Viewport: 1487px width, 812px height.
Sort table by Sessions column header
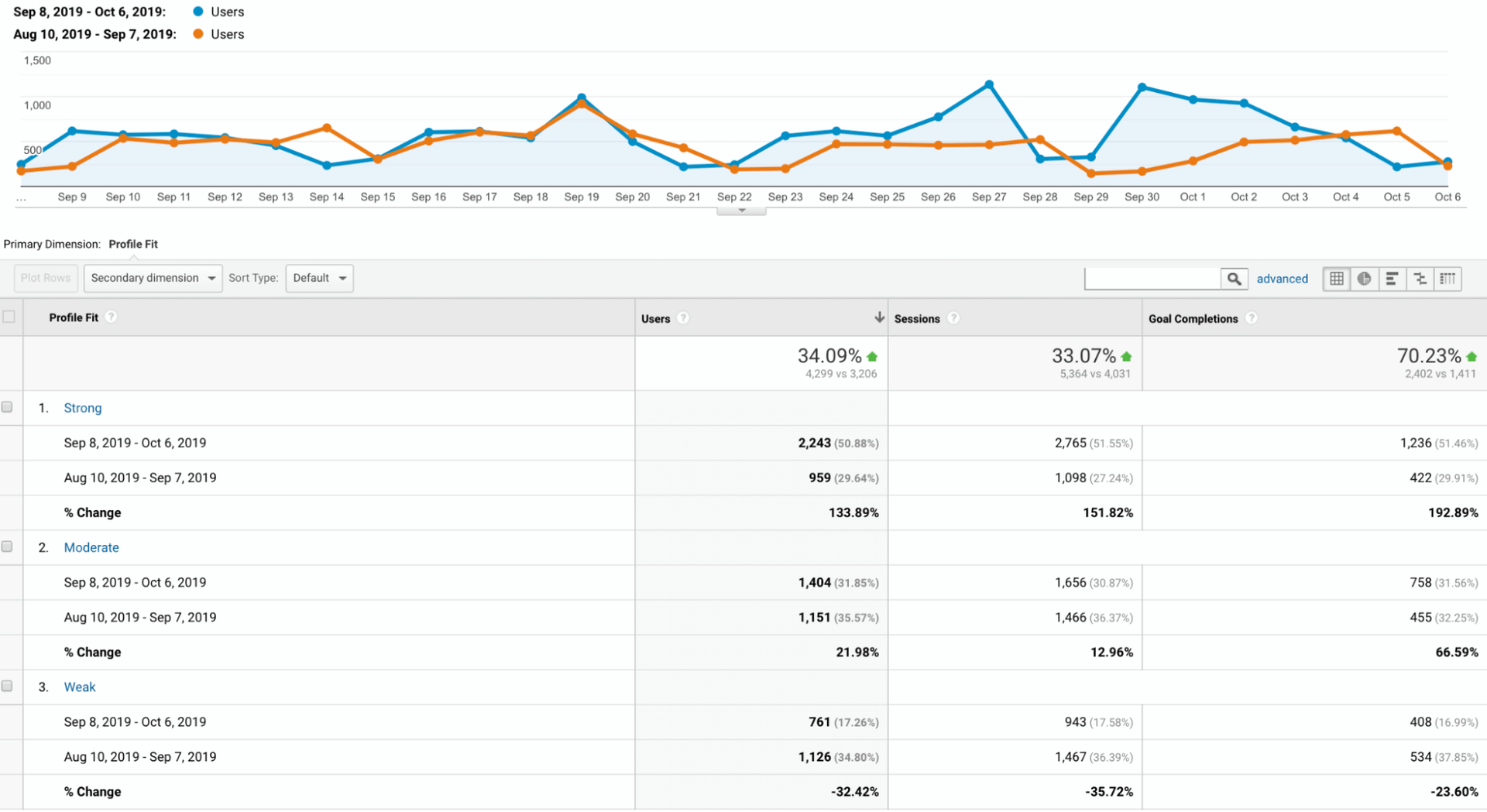pyautogui.click(x=917, y=319)
